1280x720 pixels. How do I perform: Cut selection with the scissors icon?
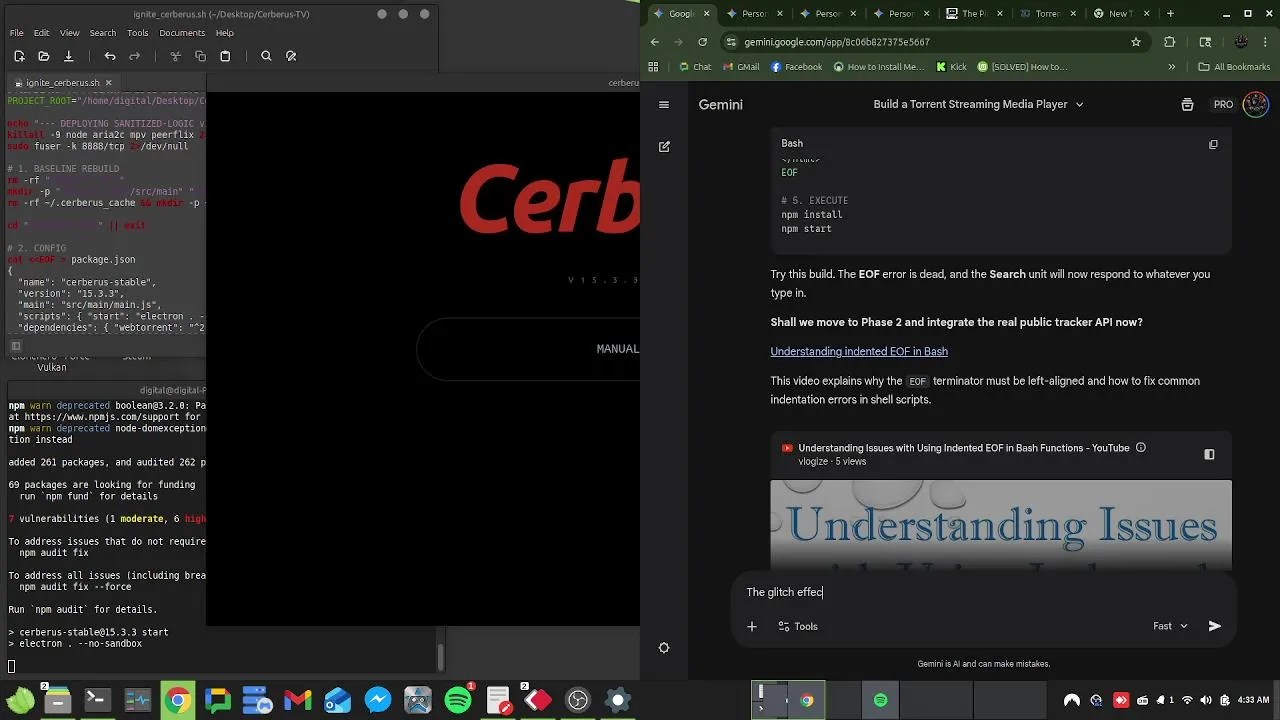175,56
